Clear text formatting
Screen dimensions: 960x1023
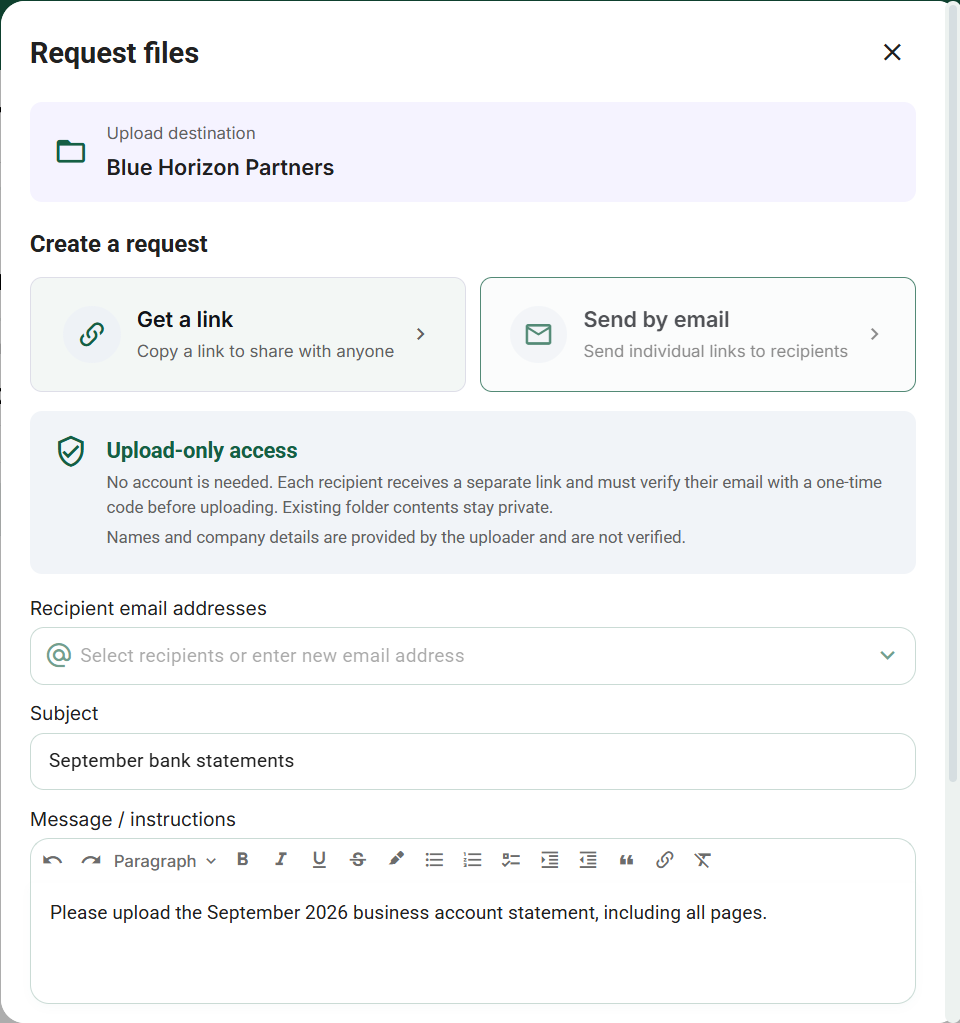pos(702,860)
